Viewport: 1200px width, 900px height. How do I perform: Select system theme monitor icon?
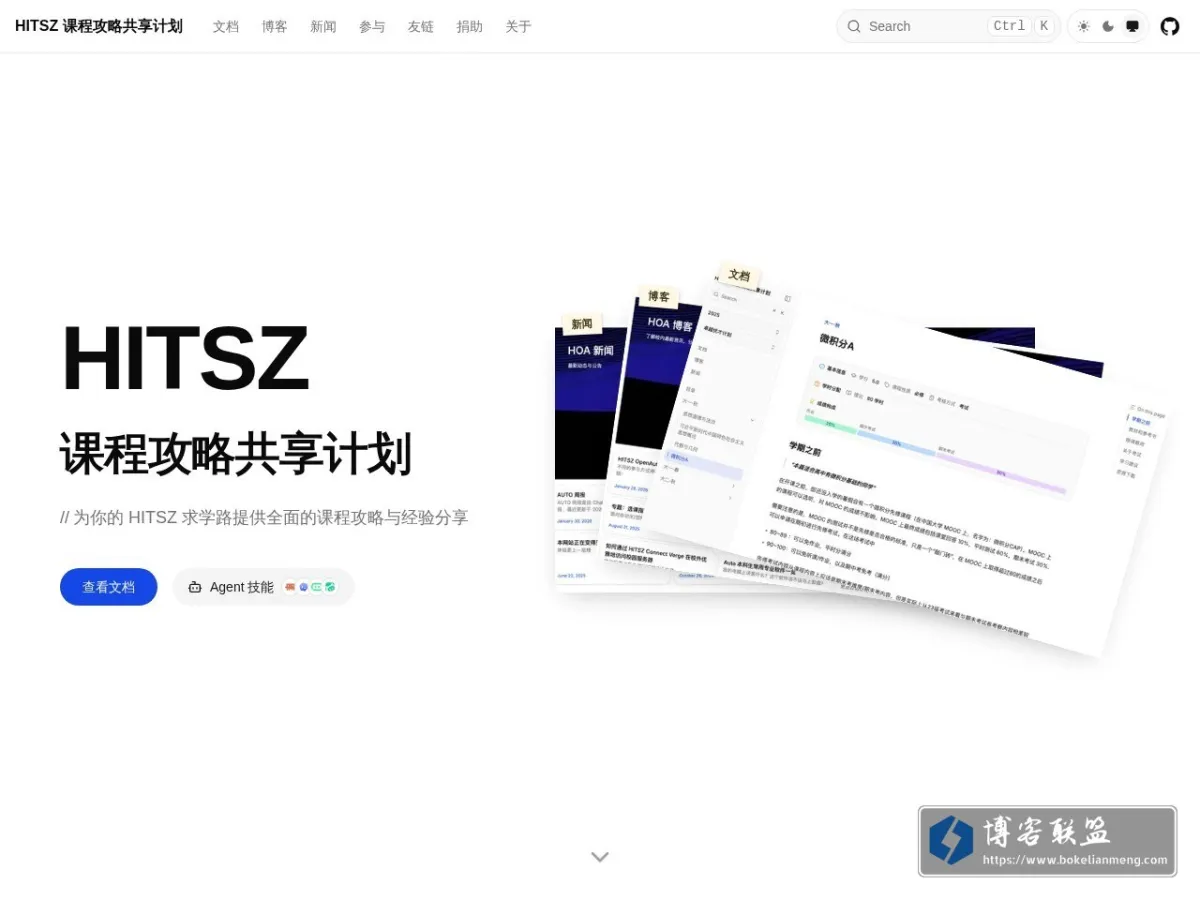point(1132,27)
